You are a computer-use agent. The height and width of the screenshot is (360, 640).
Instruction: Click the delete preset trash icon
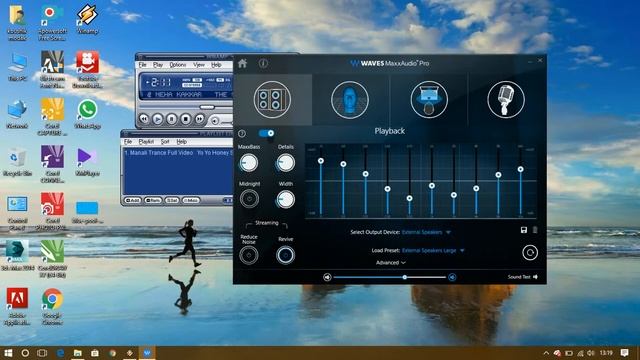[x=535, y=230]
